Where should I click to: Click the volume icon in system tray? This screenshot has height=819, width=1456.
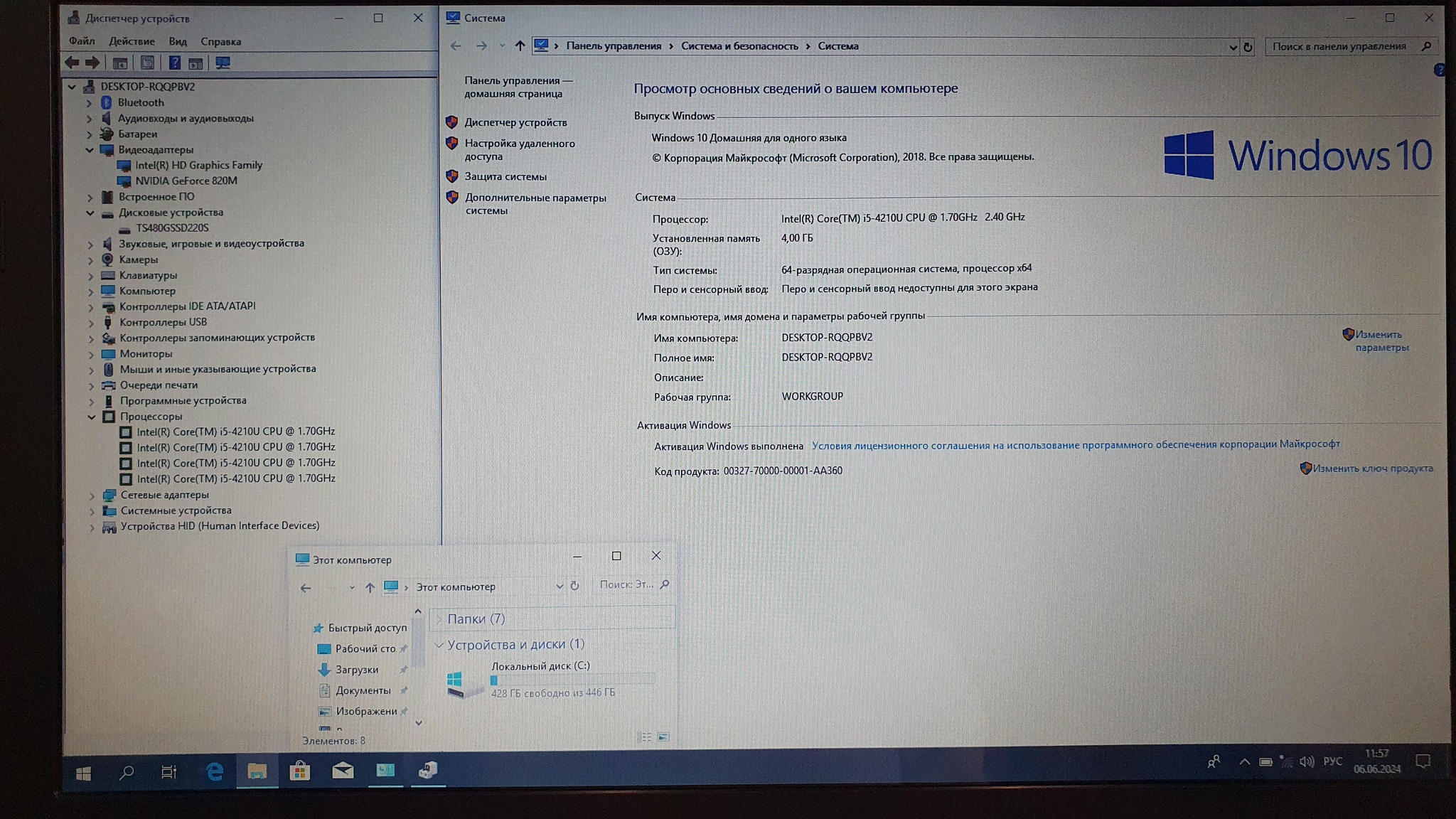pyautogui.click(x=1306, y=761)
